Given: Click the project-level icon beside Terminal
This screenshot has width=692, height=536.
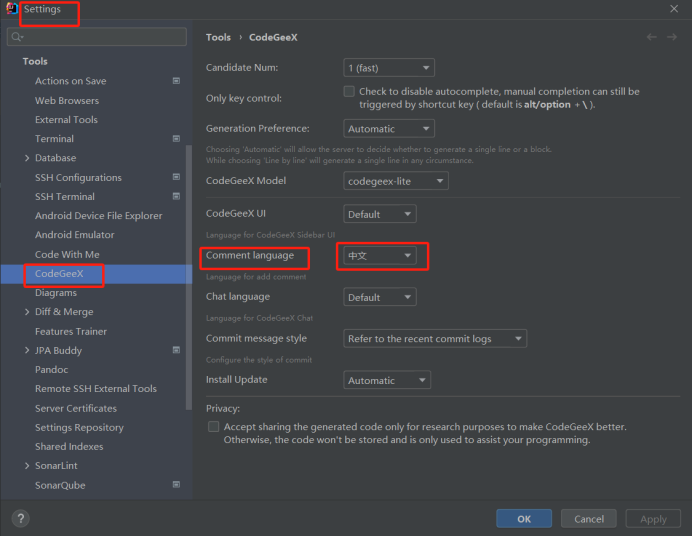Looking at the screenshot, I should (176, 139).
